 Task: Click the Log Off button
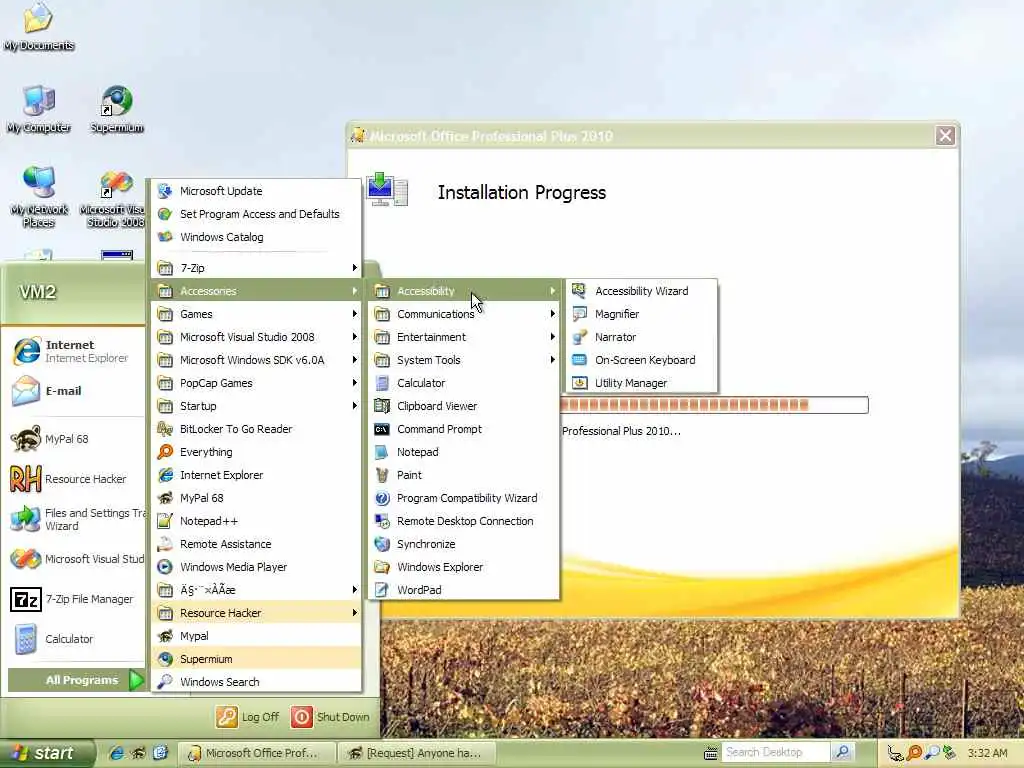pos(248,717)
